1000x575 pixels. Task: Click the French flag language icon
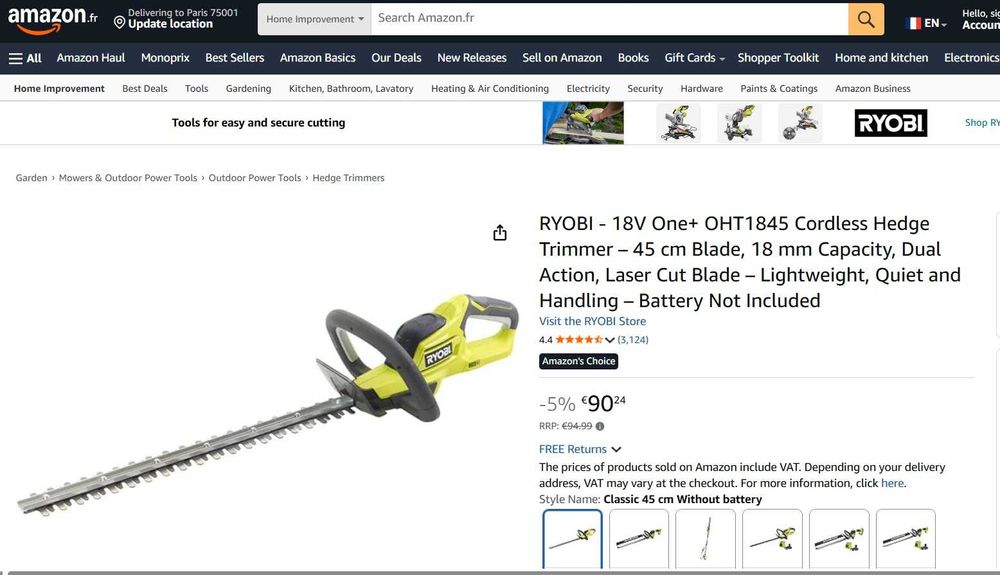(914, 24)
